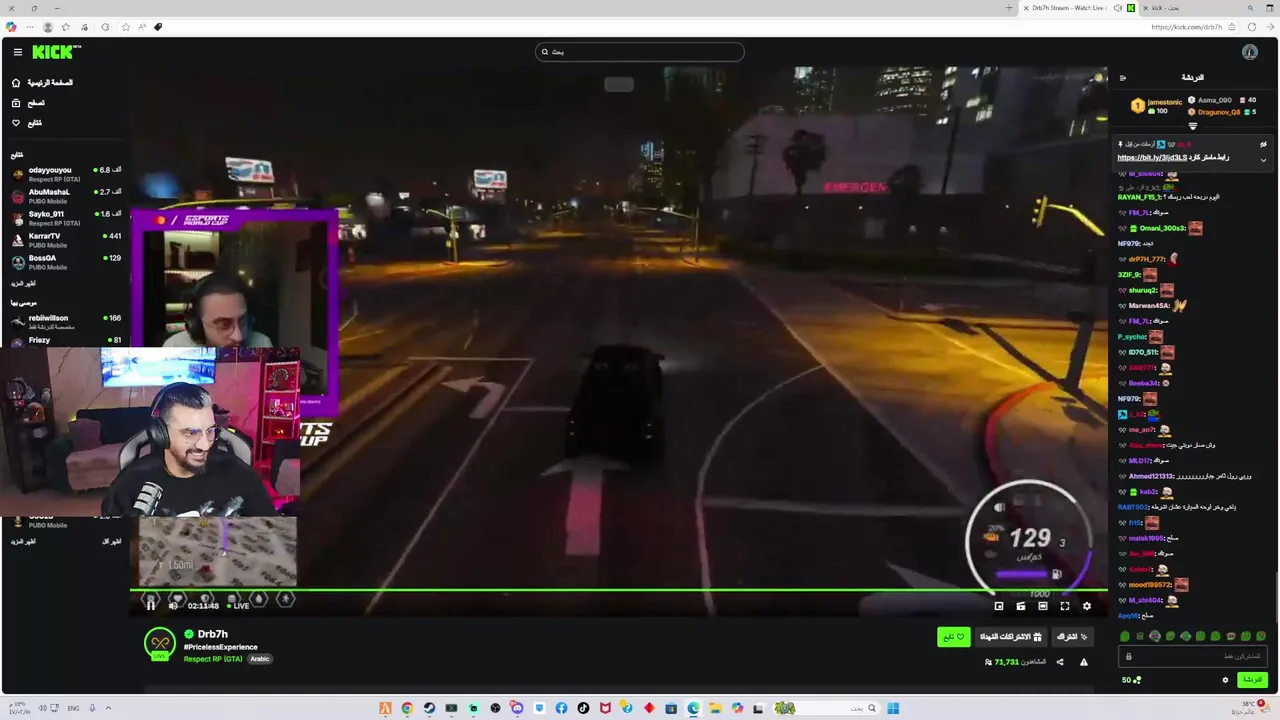Click username RAYAN_F15_1 in chat
The width and height of the screenshot is (1280, 720).
pyautogui.click(x=1140, y=197)
